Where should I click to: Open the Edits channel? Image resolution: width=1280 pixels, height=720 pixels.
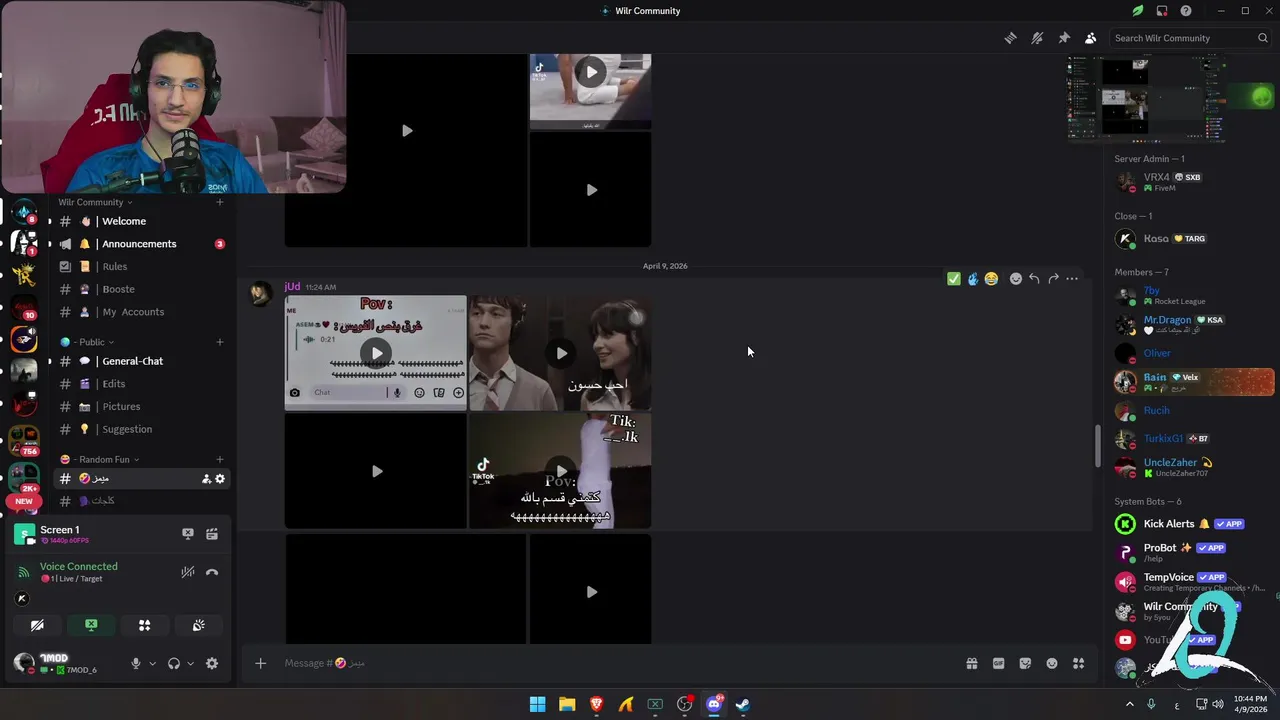click(x=141, y=384)
